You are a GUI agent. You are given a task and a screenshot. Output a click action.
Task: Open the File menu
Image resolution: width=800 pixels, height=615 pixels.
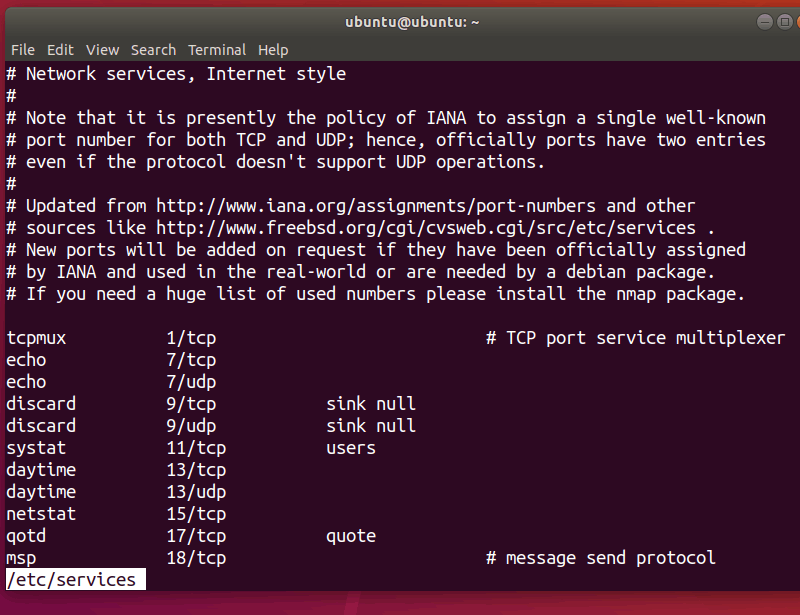pyautogui.click(x=22, y=50)
